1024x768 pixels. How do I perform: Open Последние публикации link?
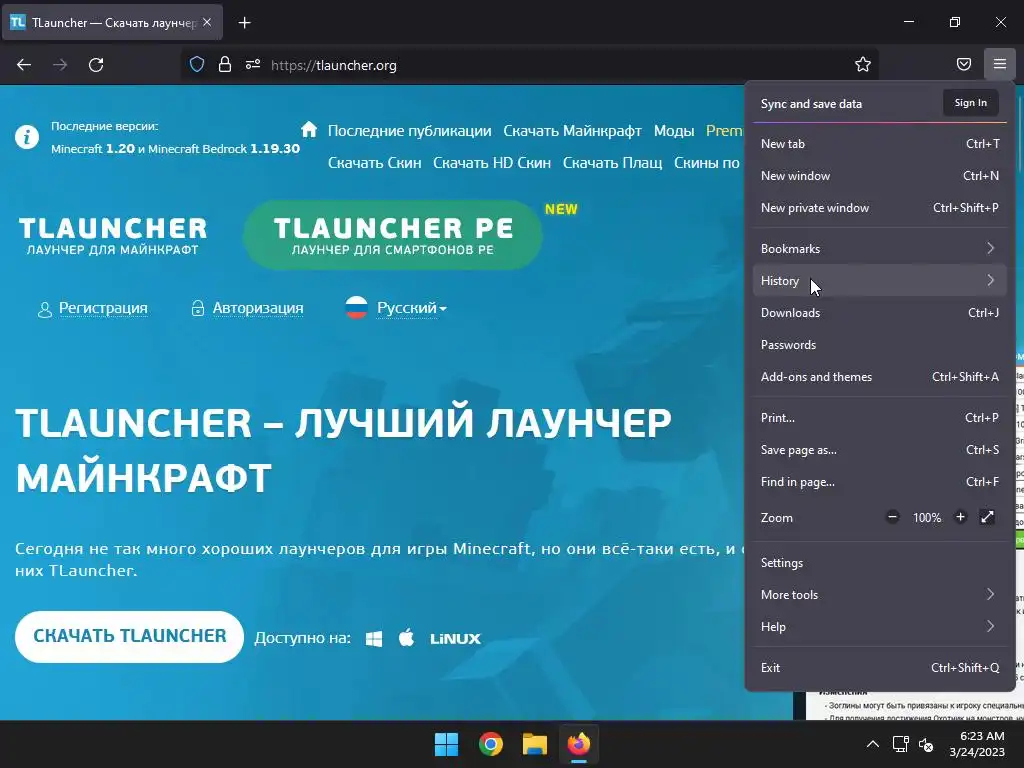409,131
